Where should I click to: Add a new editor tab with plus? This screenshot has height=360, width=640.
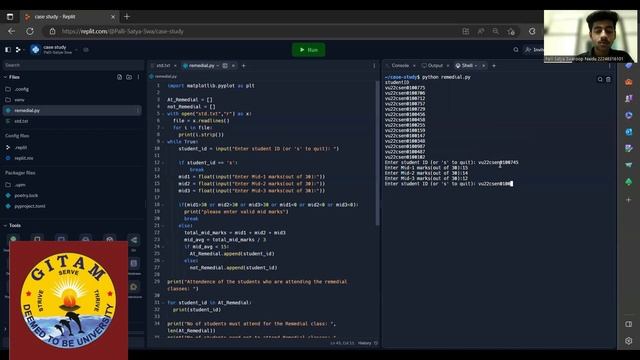244,65
